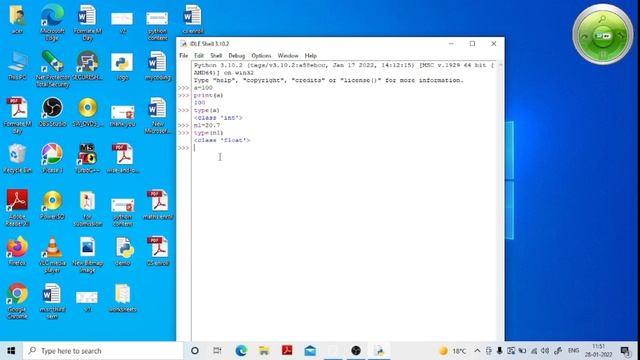Open Cortana circle on taskbar
This screenshot has width=640, height=360.
click(x=195, y=351)
